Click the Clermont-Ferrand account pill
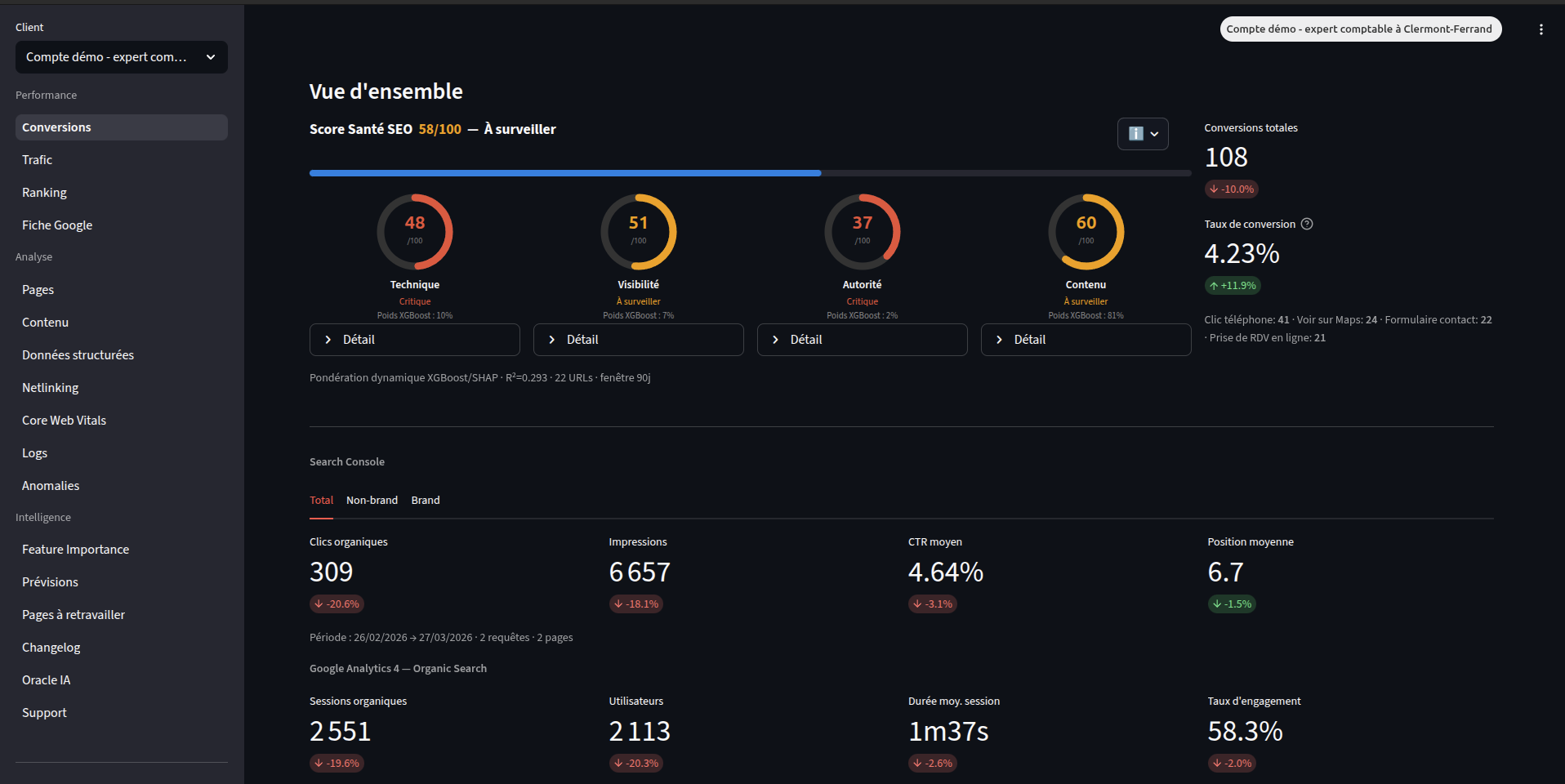The width and height of the screenshot is (1565, 784). 1360,29
